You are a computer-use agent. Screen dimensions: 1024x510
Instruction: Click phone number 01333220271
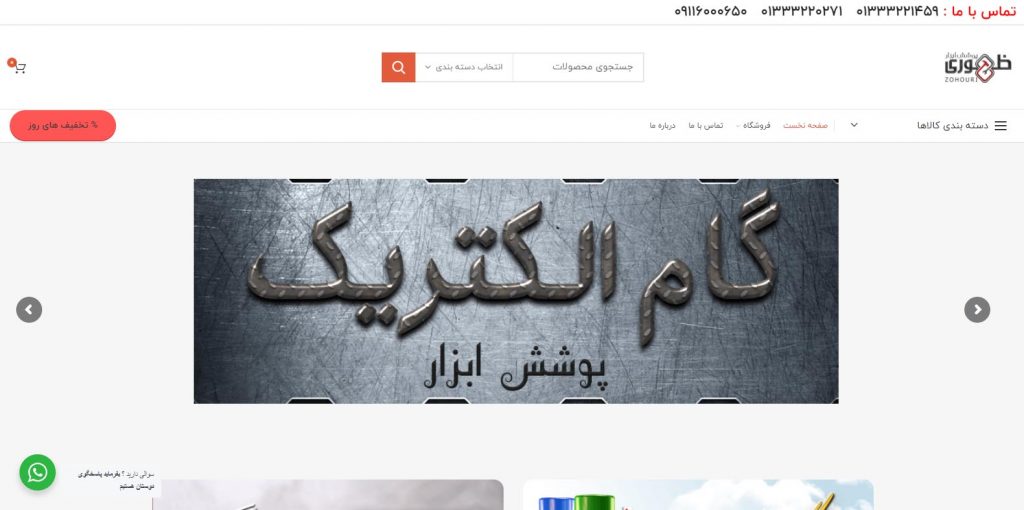coord(801,12)
